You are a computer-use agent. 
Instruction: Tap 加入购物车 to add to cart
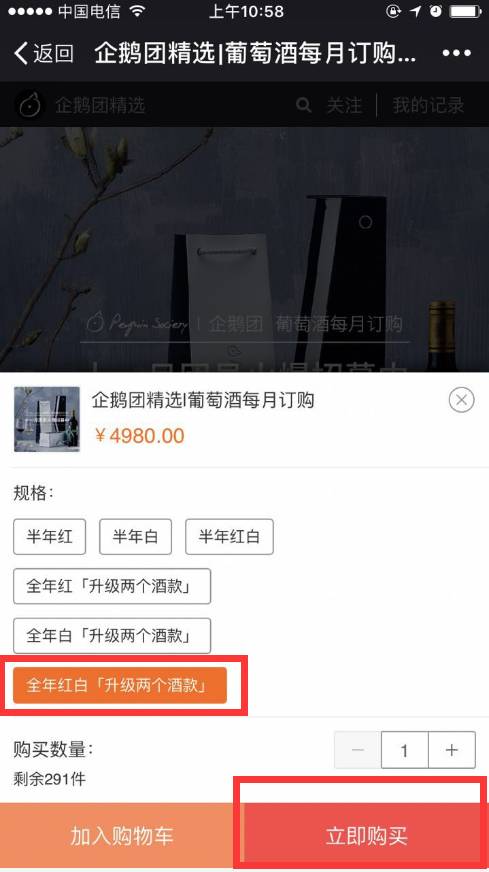122,836
